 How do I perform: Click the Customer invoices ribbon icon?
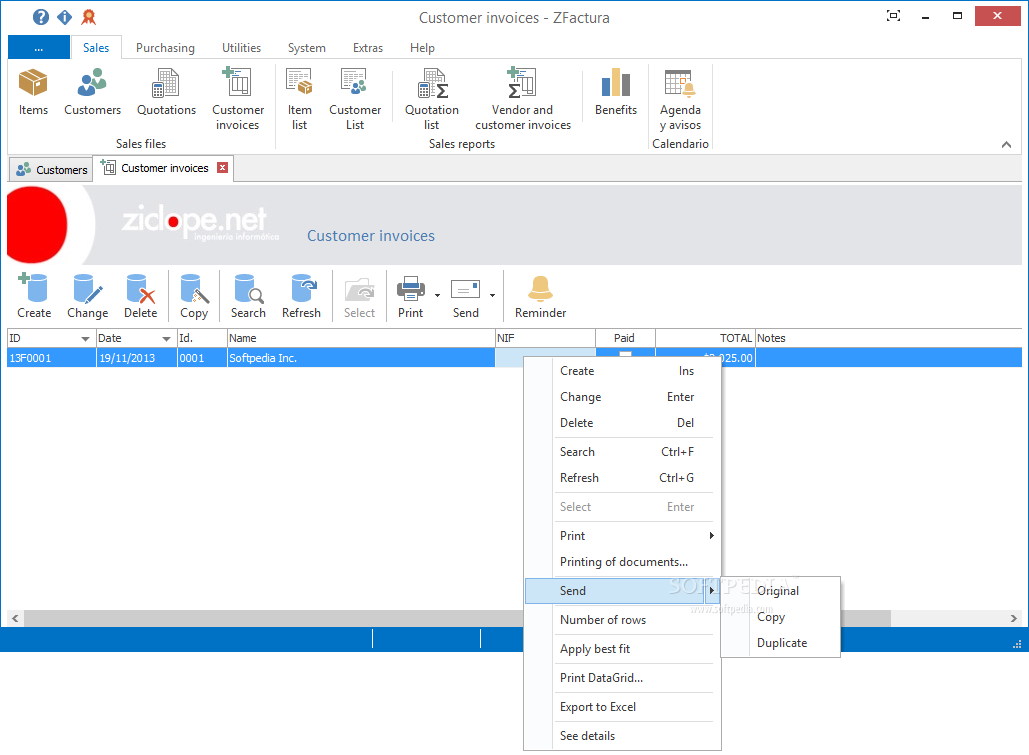[x=238, y=98]
